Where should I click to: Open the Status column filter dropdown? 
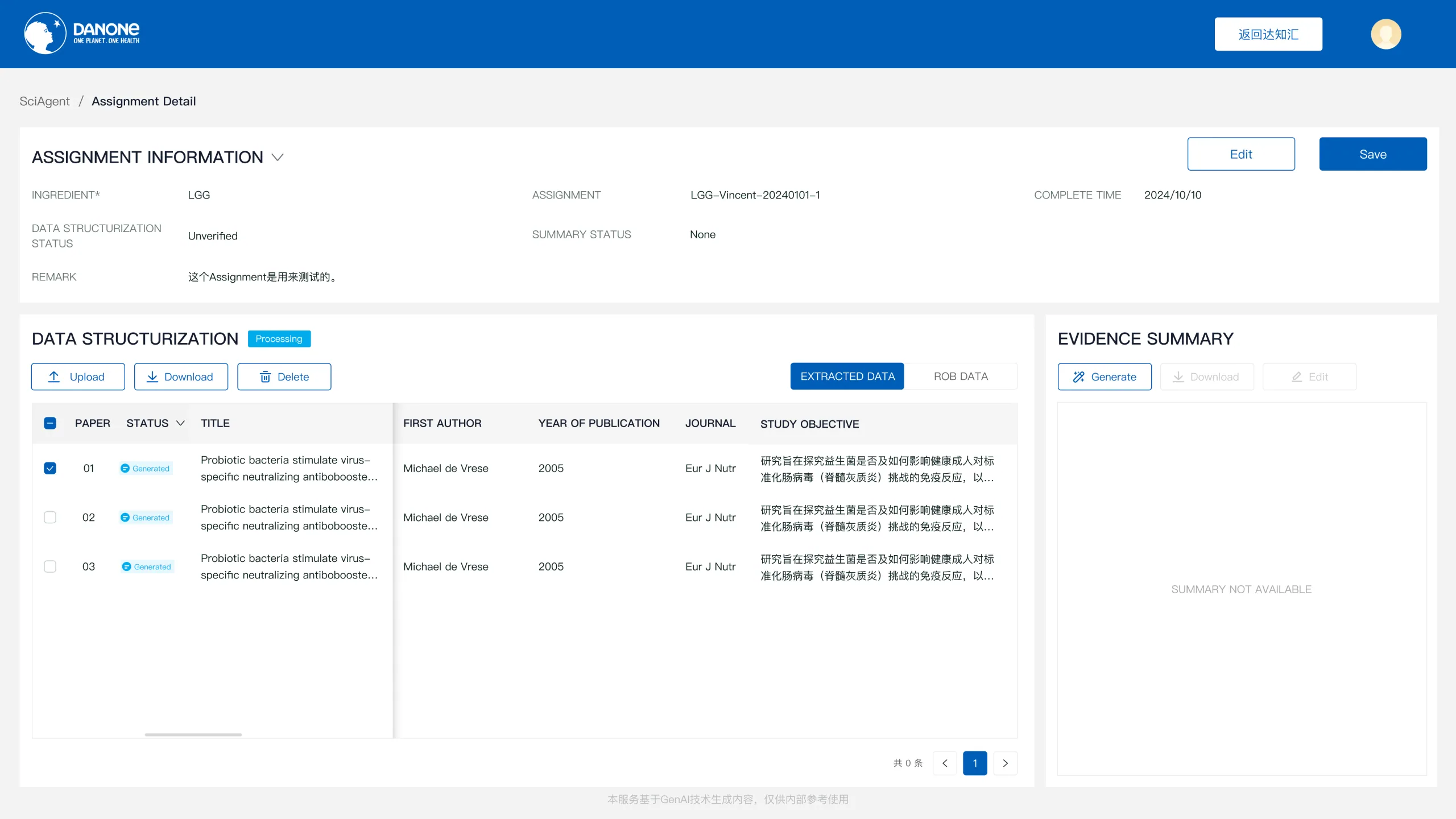[x=180, y=423]
